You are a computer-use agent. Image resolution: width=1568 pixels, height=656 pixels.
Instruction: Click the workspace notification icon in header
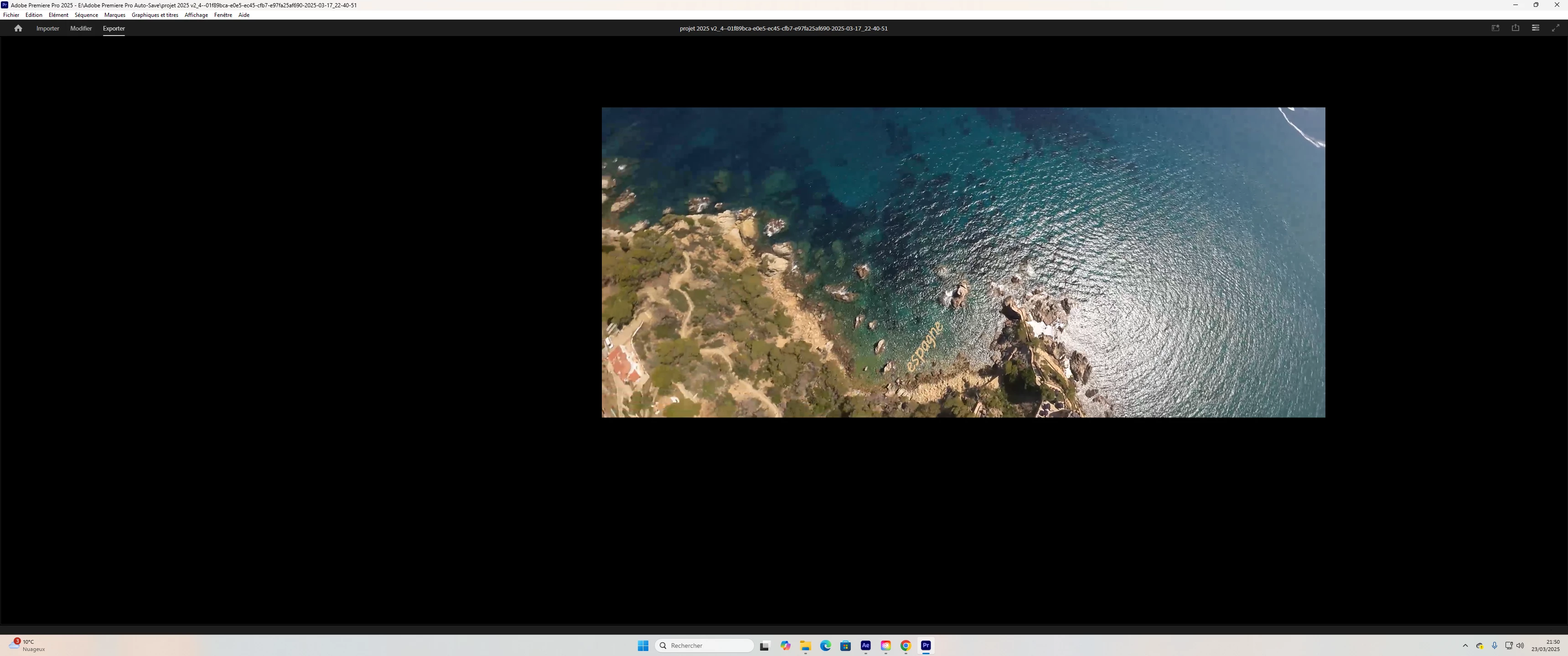tap(1495, 28)
